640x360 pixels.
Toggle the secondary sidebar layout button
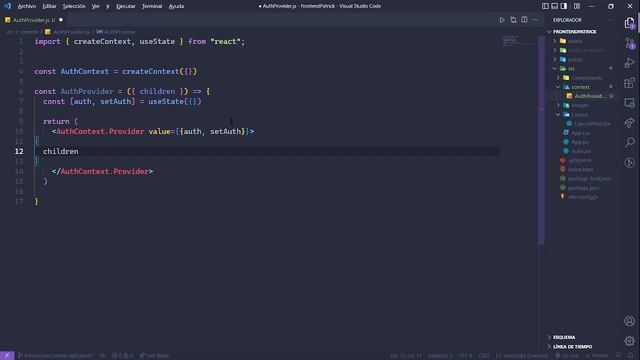564,6
